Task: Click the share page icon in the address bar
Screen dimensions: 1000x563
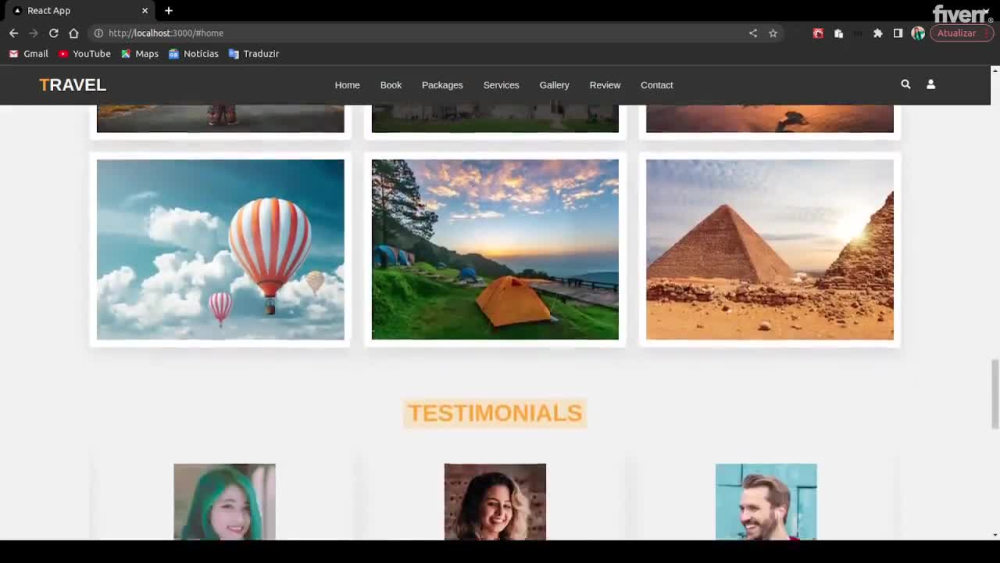Action: click(x=753, y=33)
